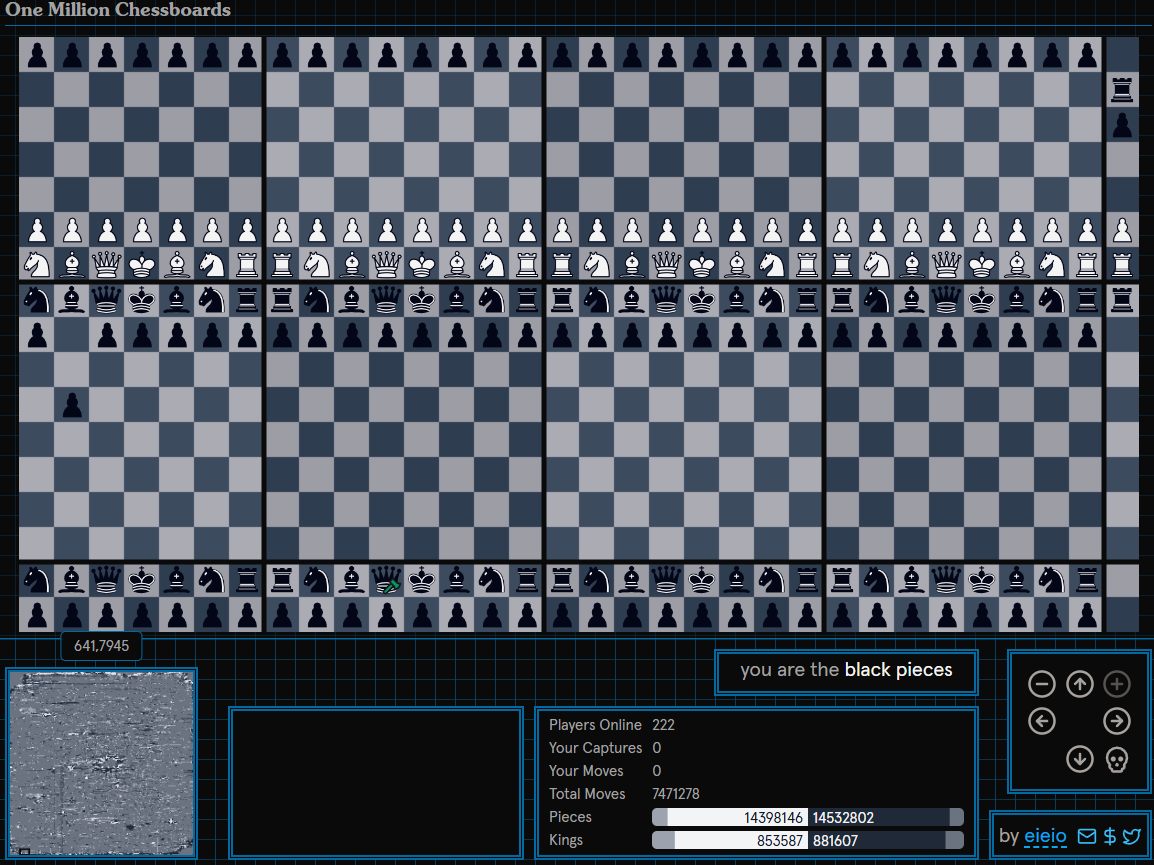Click the One Million Chessboards title
This screenshot has width=1154, height=865.
point(118,10)
